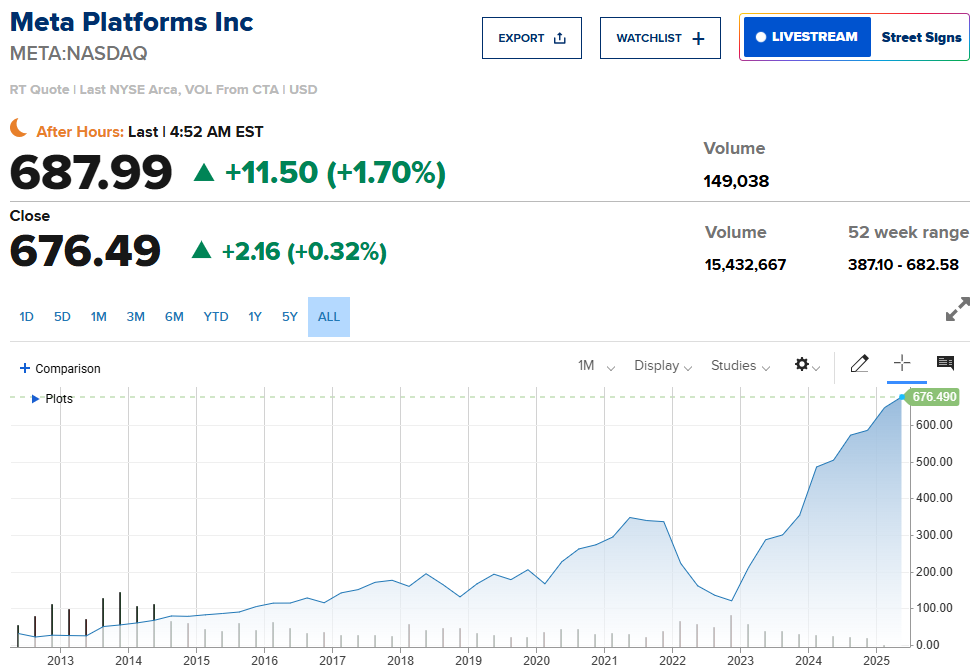Click the Export share icon
The height and width of the screenshot is (671, 974).
click(x=560, y=38)
